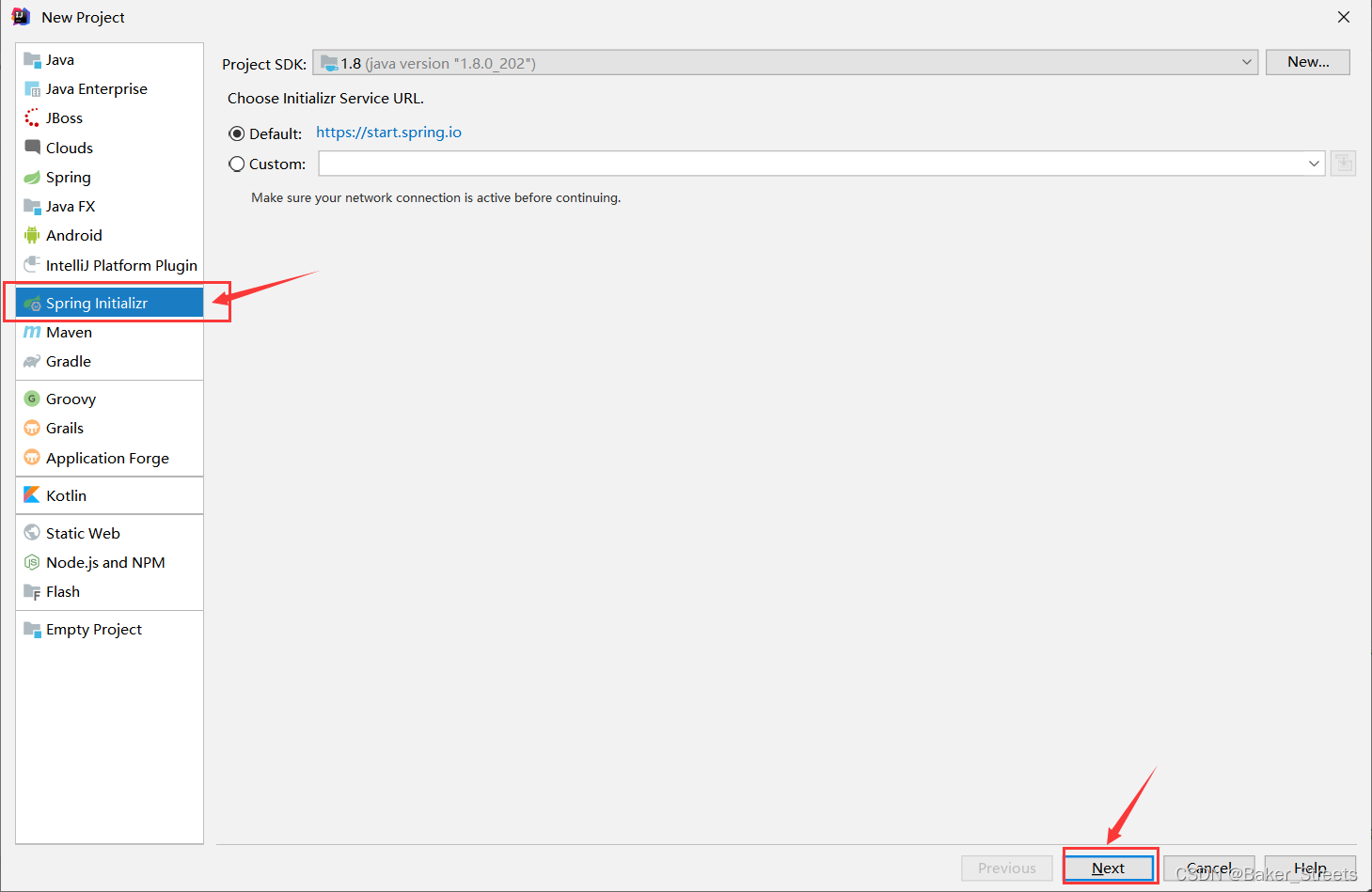Select the Empty Project label

tap(94, 630)
